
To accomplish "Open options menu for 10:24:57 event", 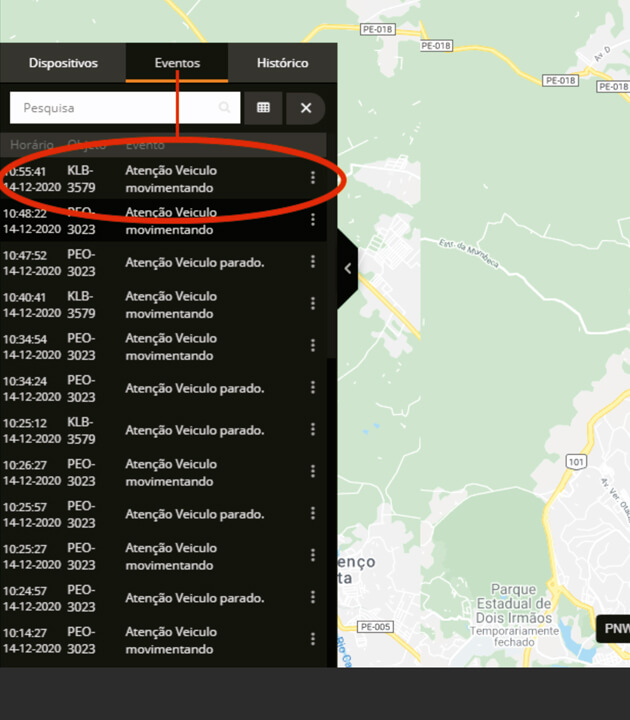I will (313, 597).
